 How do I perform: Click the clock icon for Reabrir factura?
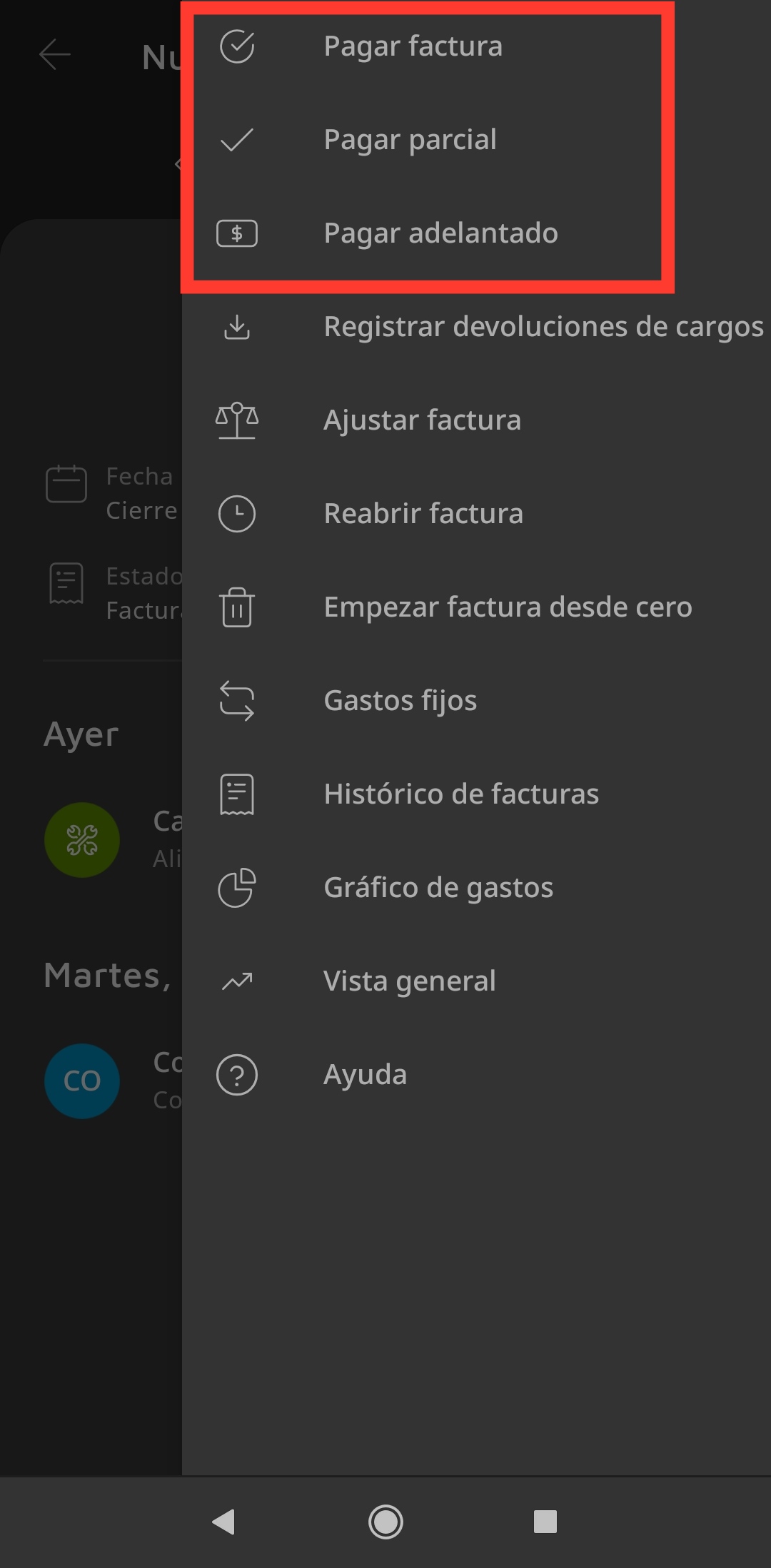click(x=237, y=514)
